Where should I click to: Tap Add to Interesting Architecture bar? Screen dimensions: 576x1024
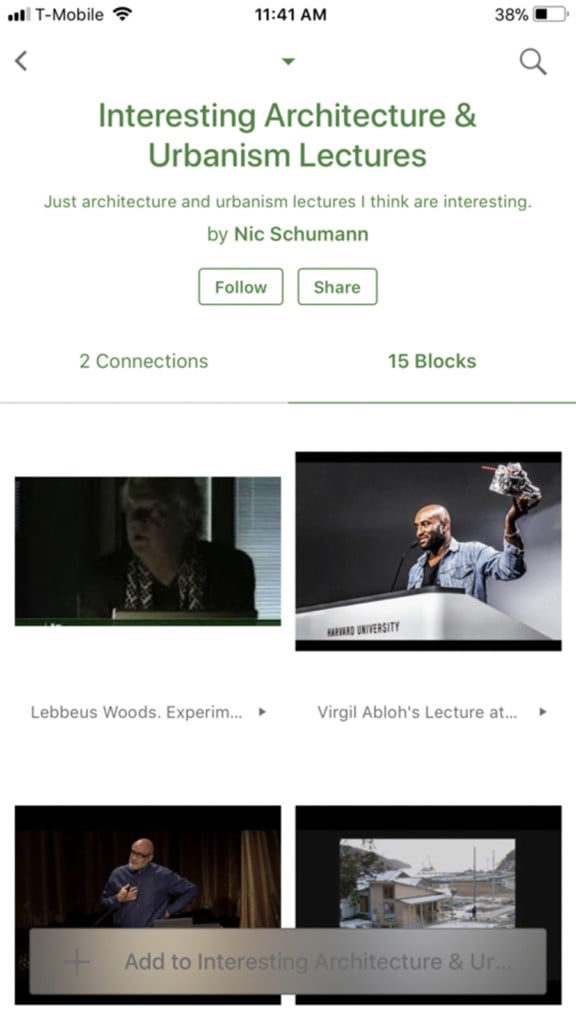pyautogui.click(x=287, y=961)
